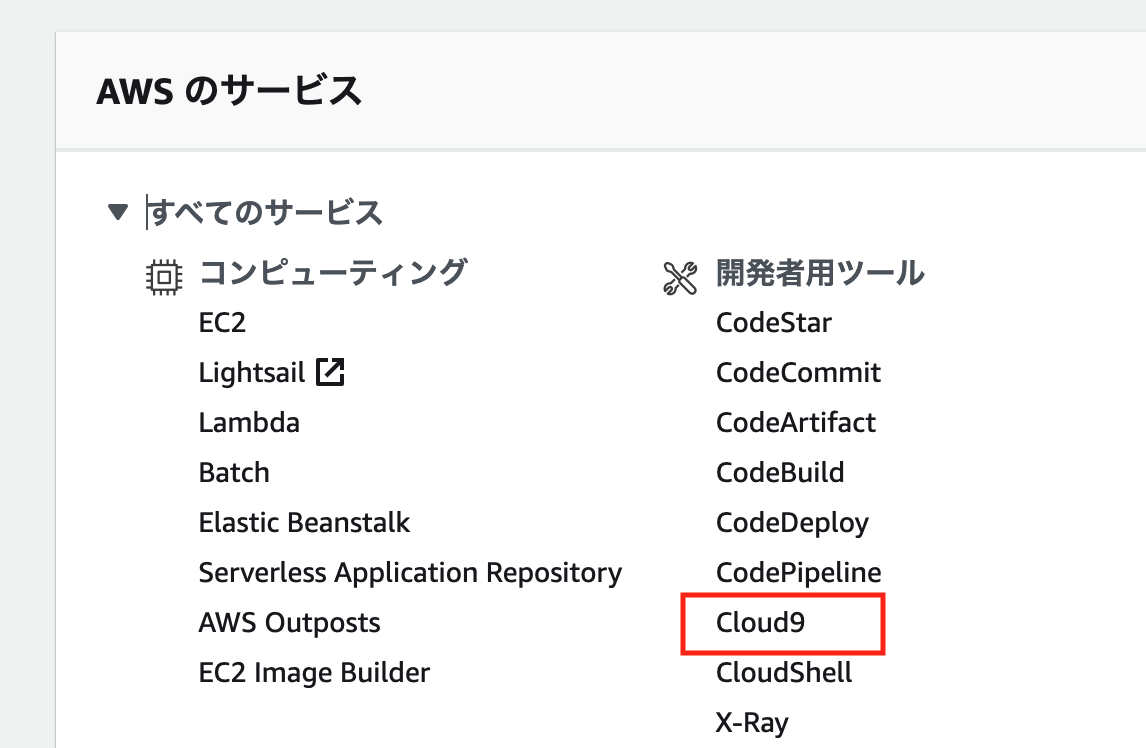Open CodeBuild
The width and height of the screenshot is (1146, 748).
779,472
